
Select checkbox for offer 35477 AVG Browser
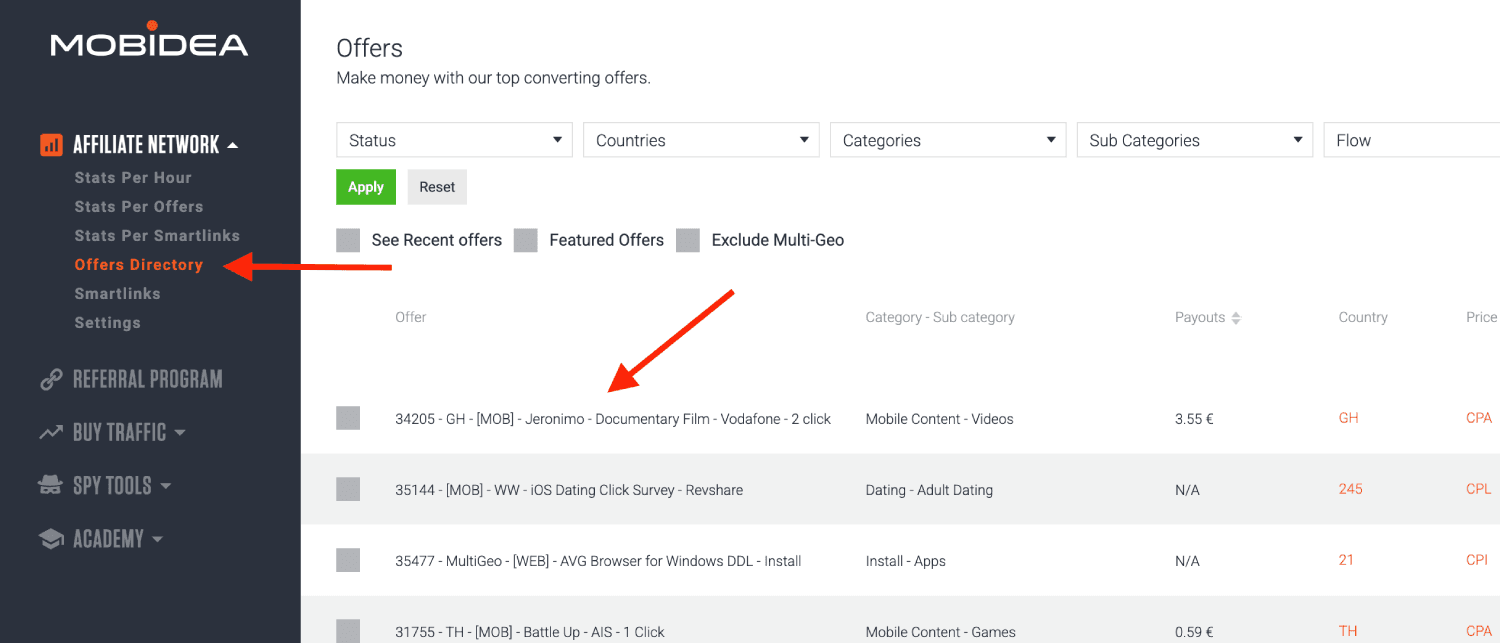coord(348,560)
